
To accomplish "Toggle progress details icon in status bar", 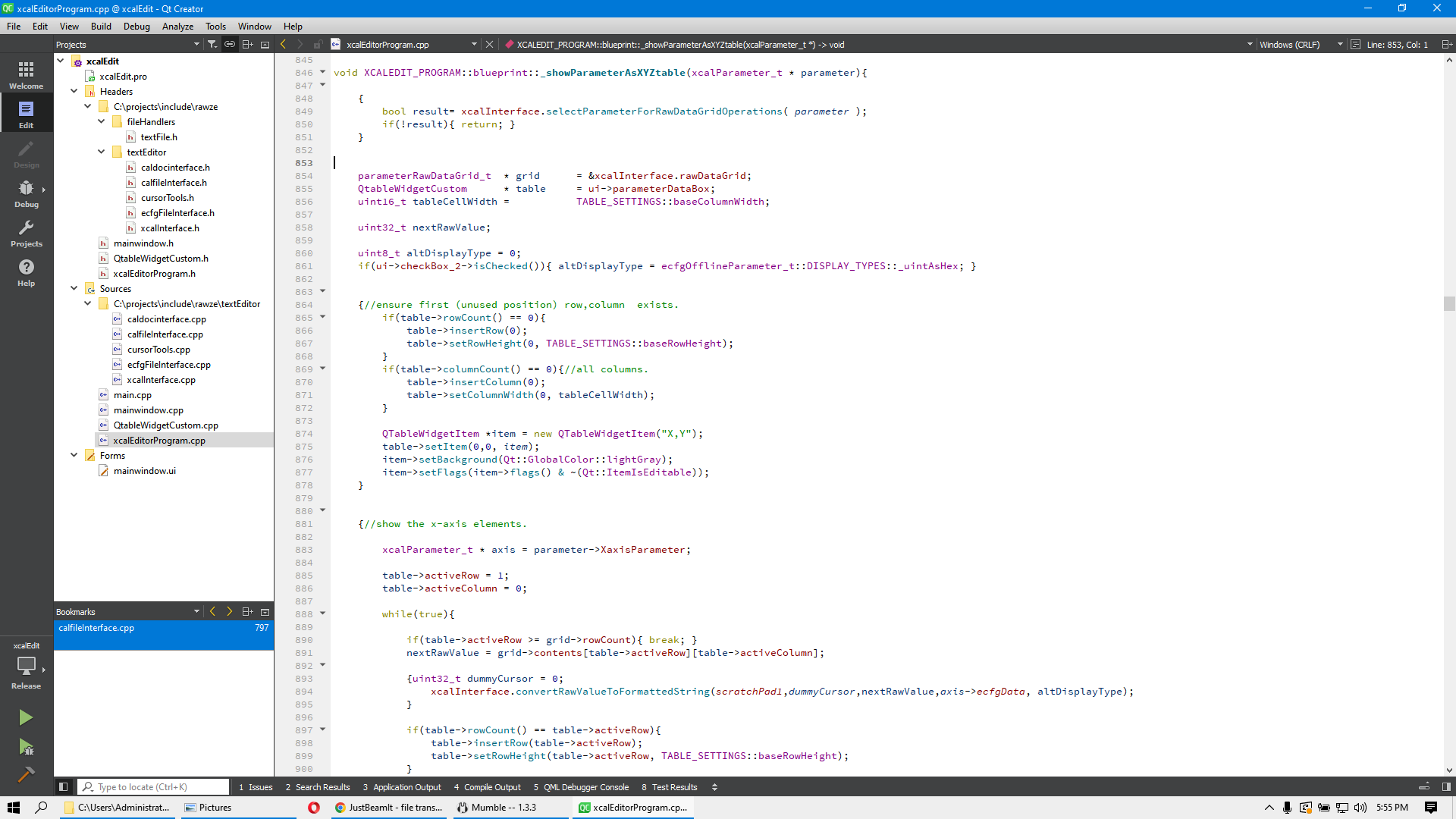I will (x=1424, y=787).
